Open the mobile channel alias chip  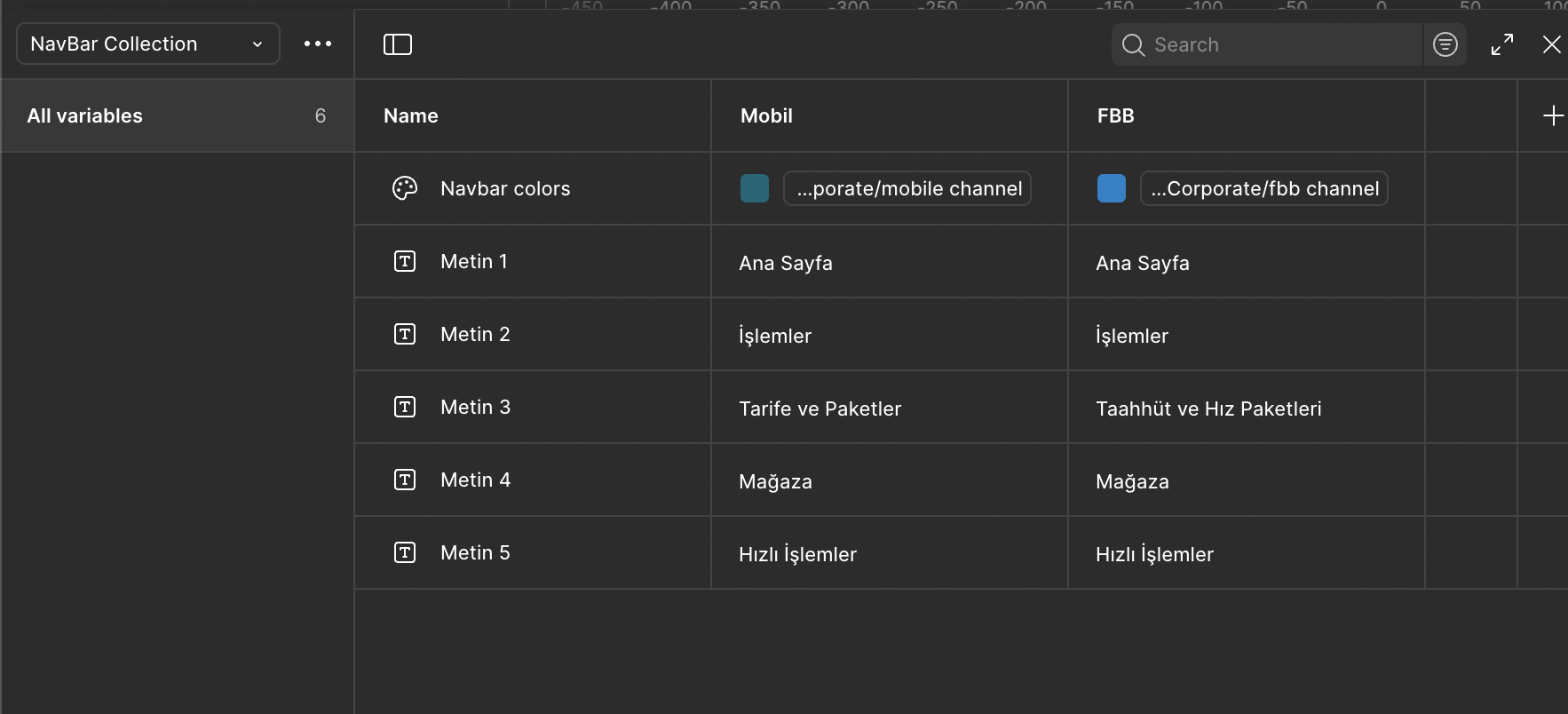[907, 188]
